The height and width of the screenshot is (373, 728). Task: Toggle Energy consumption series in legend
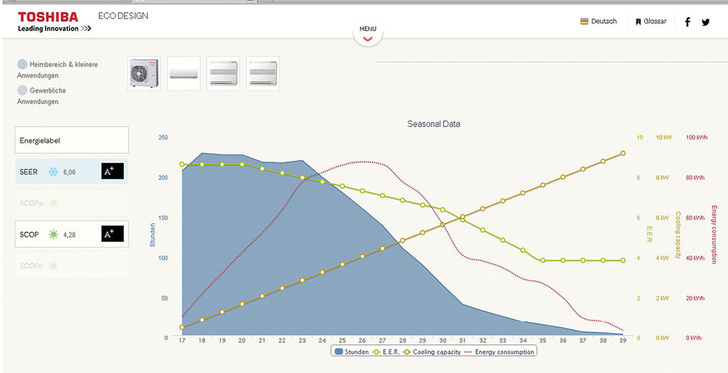click(x=499, y=352)
